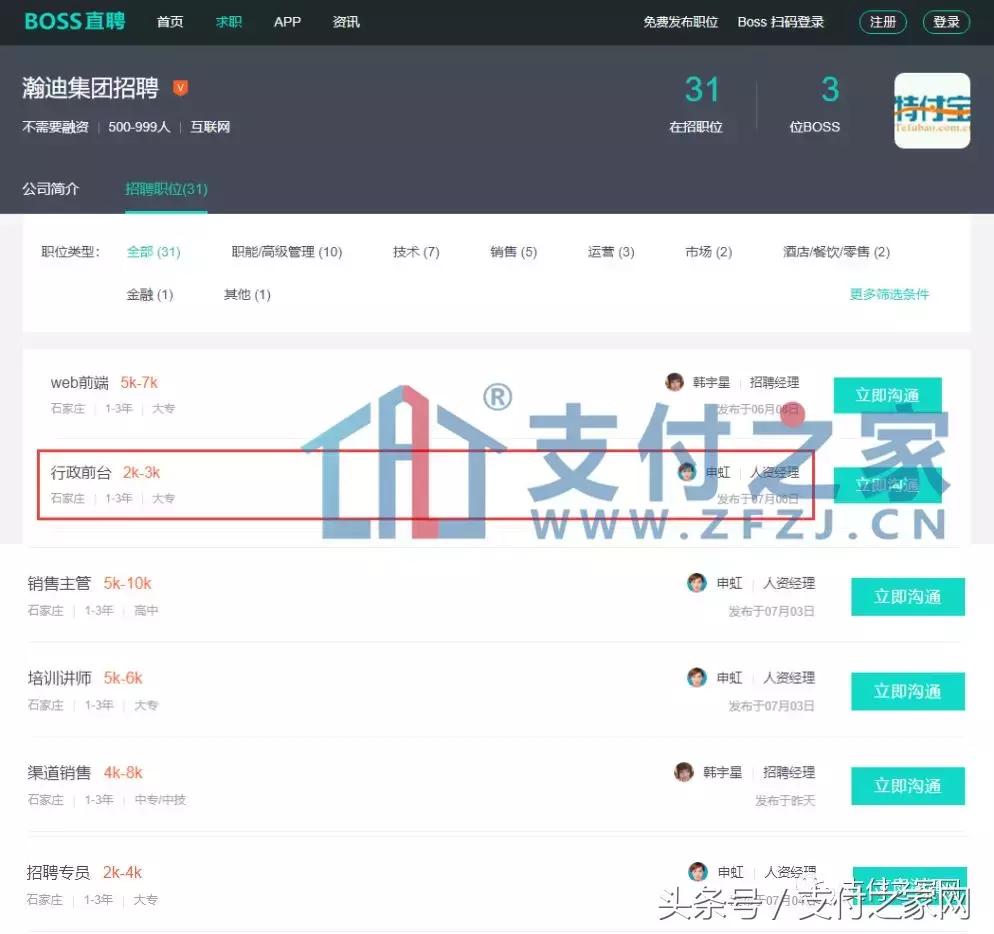Click the orange V verification badge beside 瀚迪集团招聘
The height and width of the screenshot is (934, 994).
pyautogui.click(x=180, y=88)
